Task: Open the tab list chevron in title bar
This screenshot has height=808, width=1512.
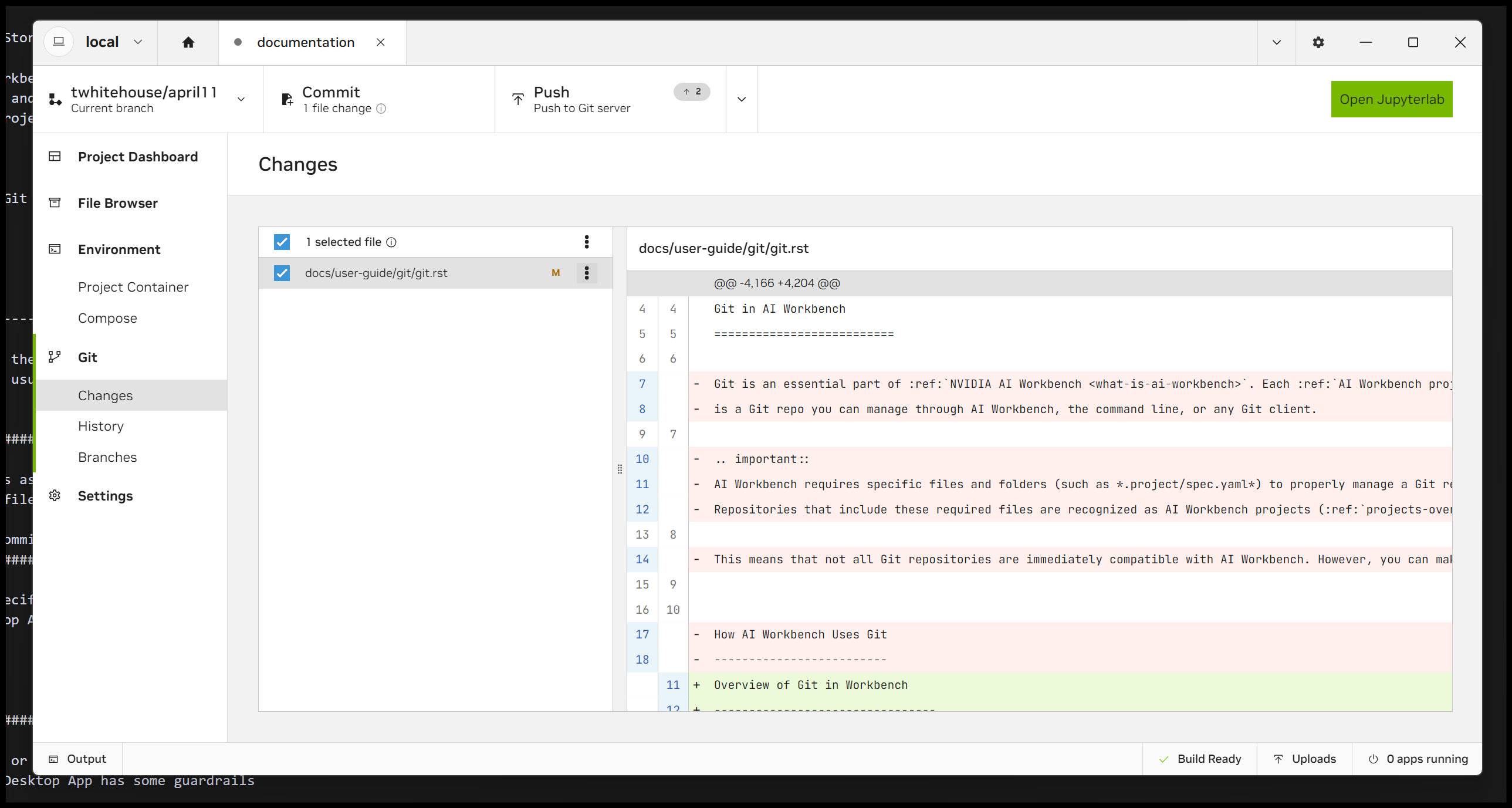Action: [x=1276, y=42]
